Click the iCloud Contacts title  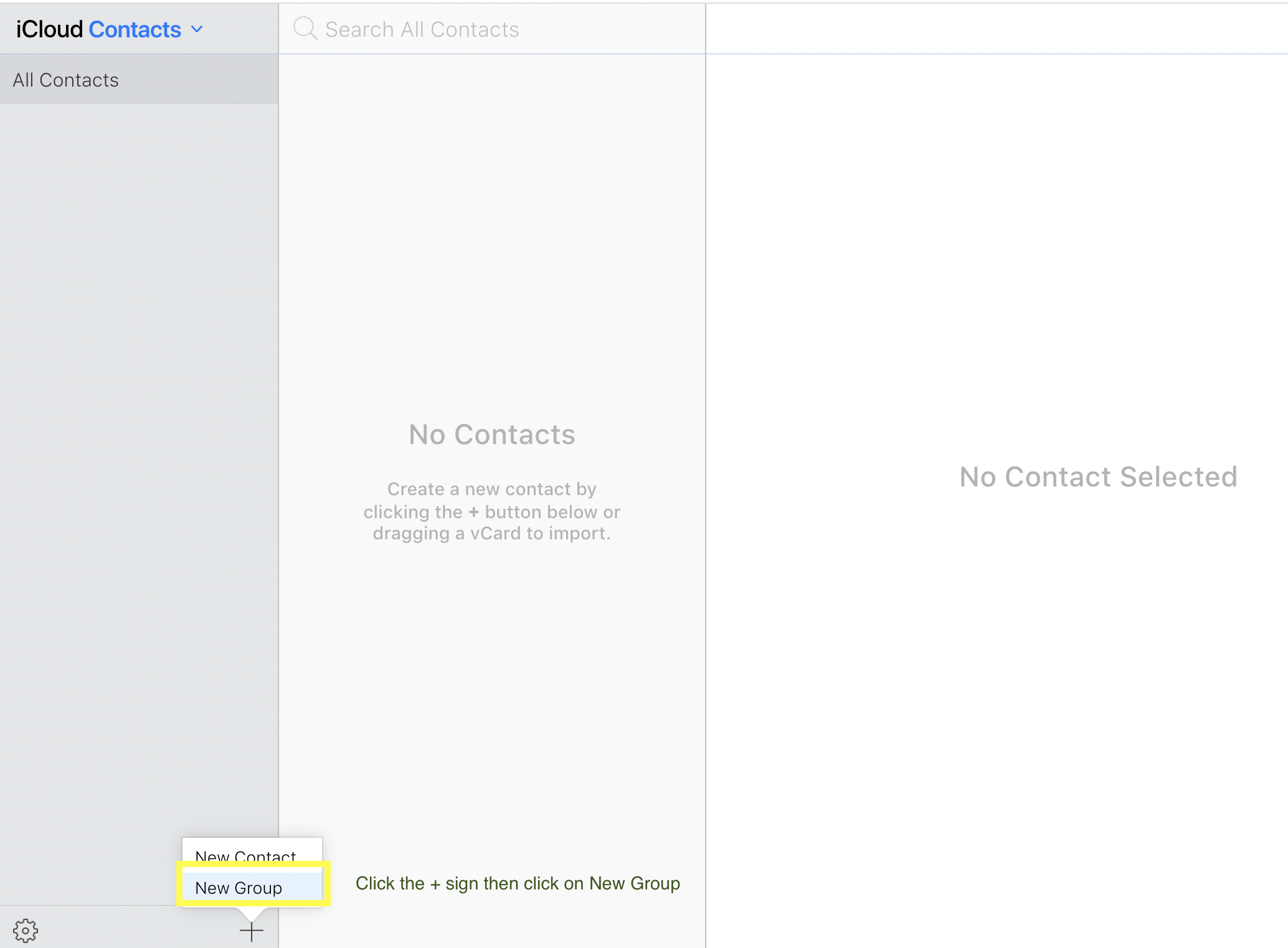(98, 29)
